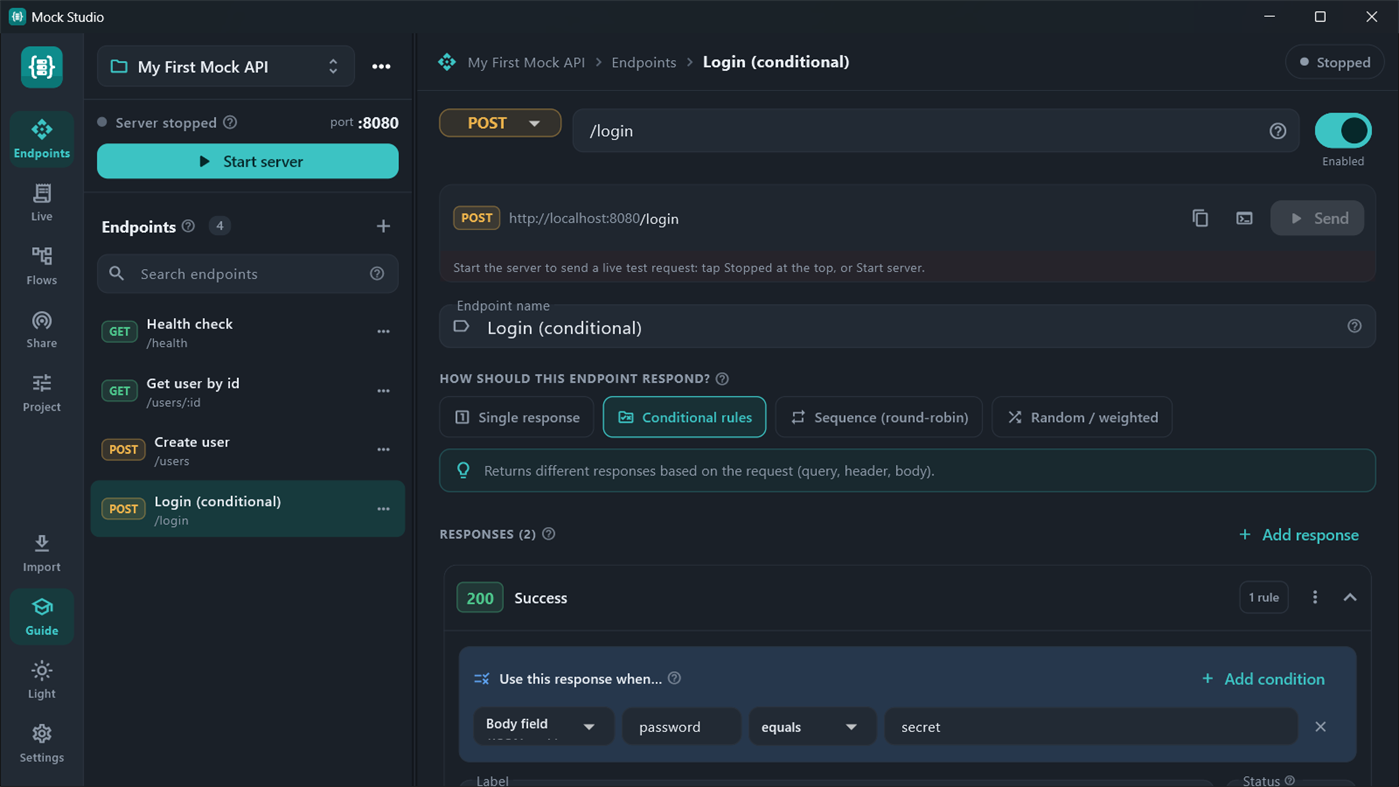This screenshot has width=1399, height=787.
Task: Open the Live panel in sidebar
Action: tap(41, 202)
